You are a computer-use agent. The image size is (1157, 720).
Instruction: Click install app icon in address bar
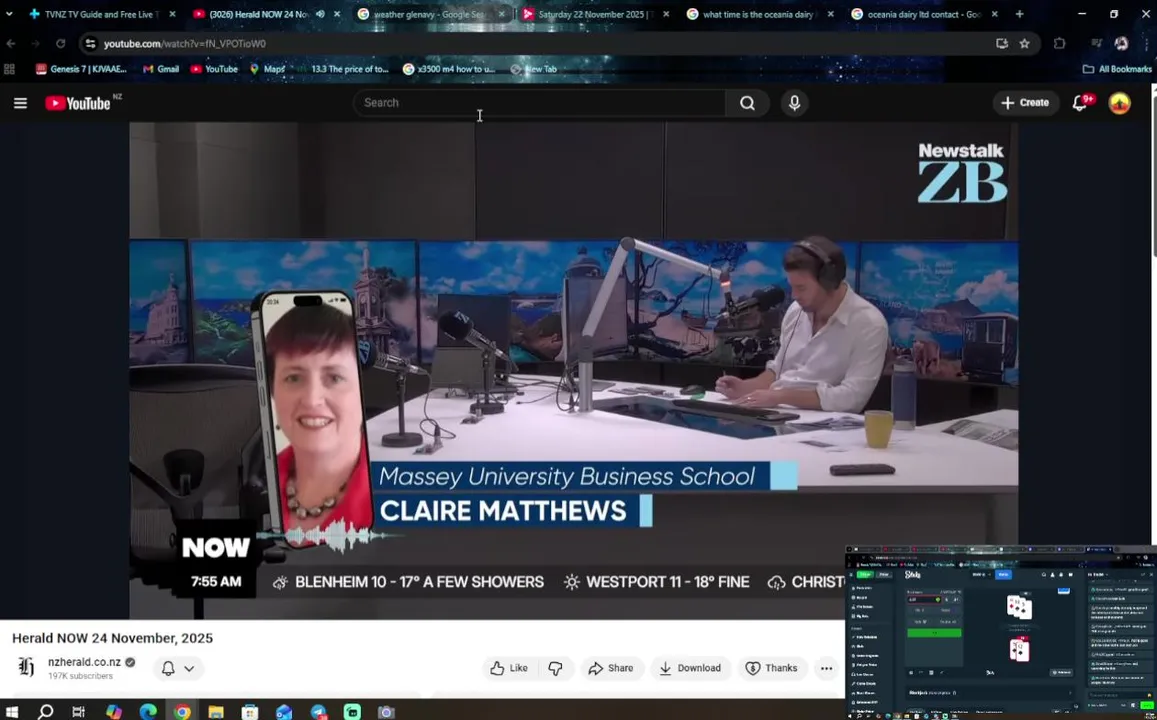point(1001,44)
